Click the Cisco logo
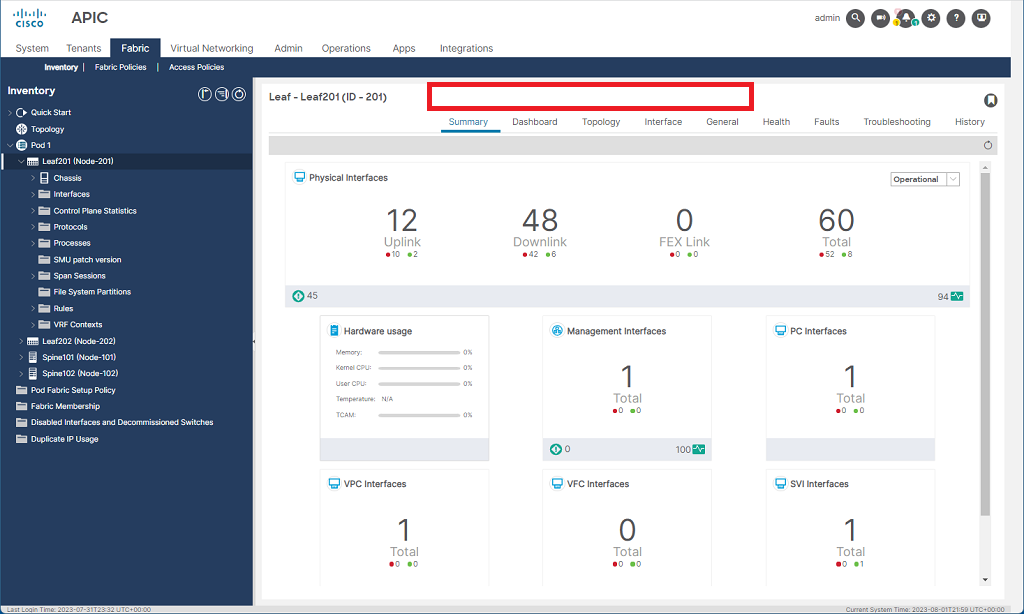The width and height of the screenshot is (1024, 614). coord(30,18)
